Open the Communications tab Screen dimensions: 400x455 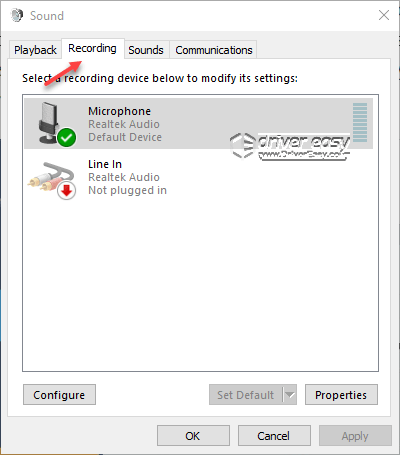pos(214,50)
